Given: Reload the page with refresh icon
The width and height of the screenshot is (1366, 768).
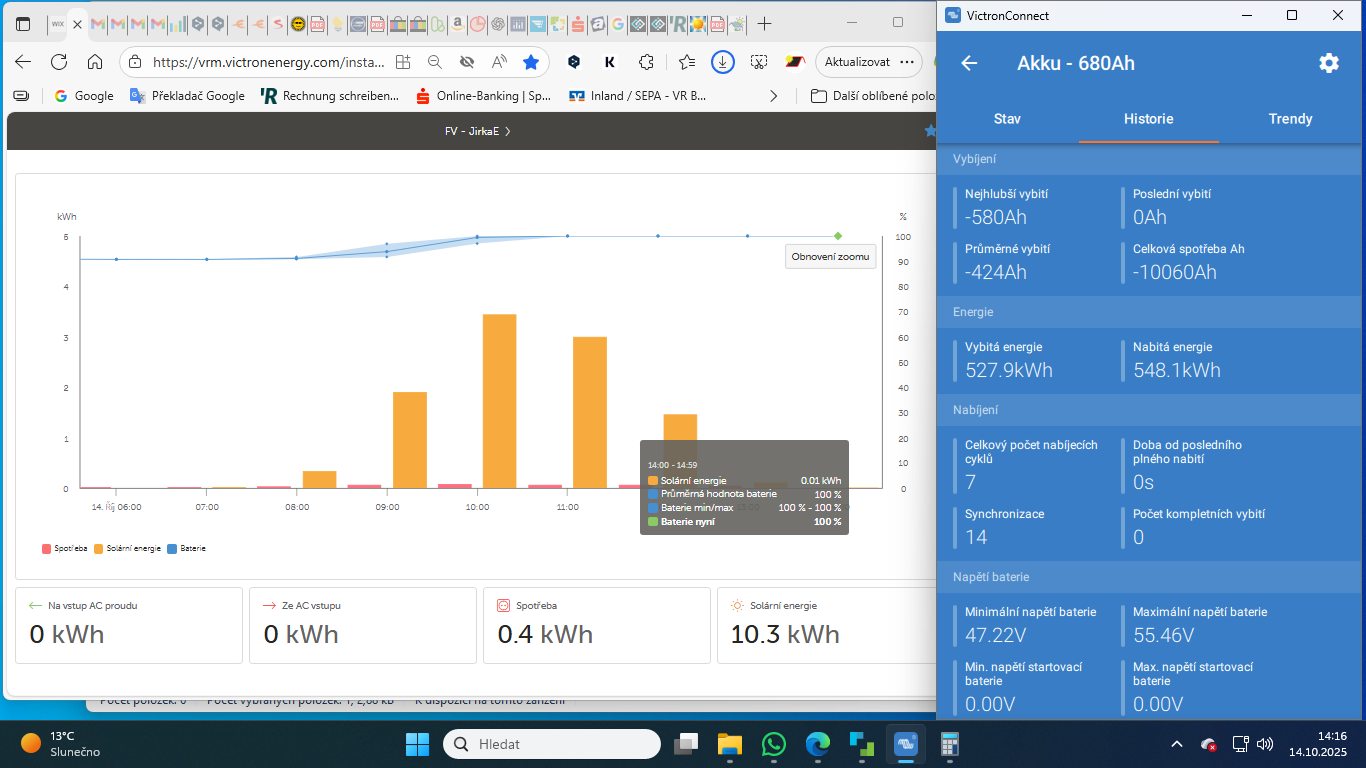Looking at the screenshot, I should click(x=59, y=62).
